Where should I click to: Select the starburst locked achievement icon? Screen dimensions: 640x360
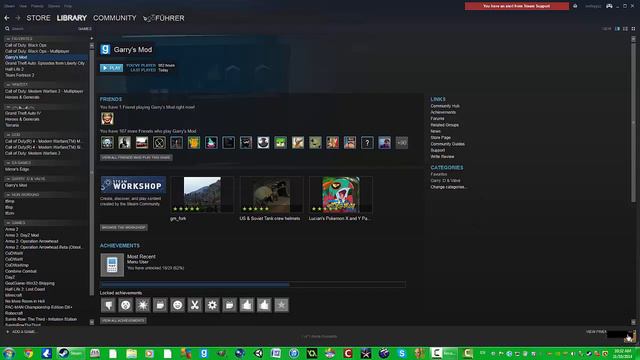pos(143,305)
